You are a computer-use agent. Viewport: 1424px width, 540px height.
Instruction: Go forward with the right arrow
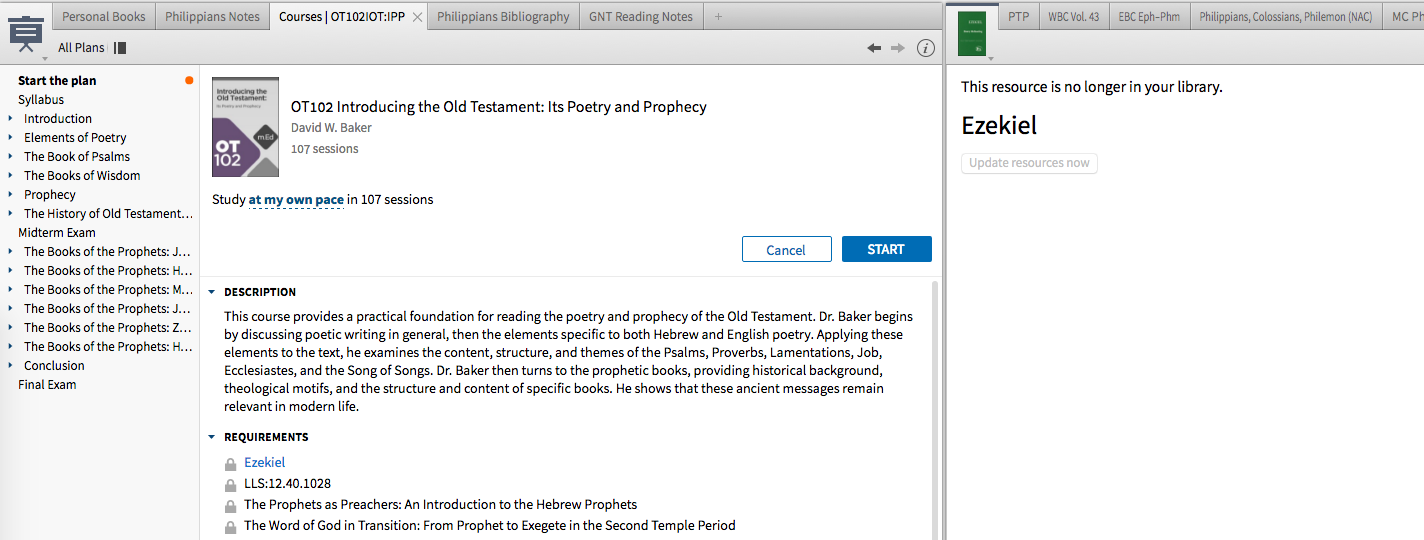click(x=898, y=48)
